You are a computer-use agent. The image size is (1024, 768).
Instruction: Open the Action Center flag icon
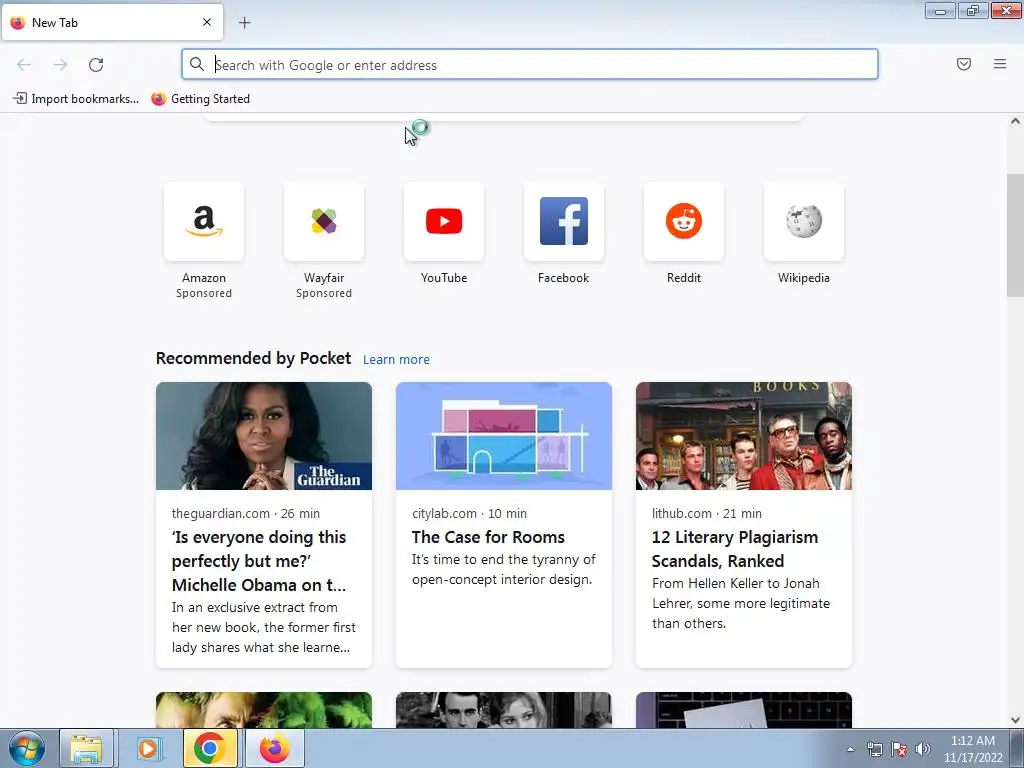click(x=899, y=749)
